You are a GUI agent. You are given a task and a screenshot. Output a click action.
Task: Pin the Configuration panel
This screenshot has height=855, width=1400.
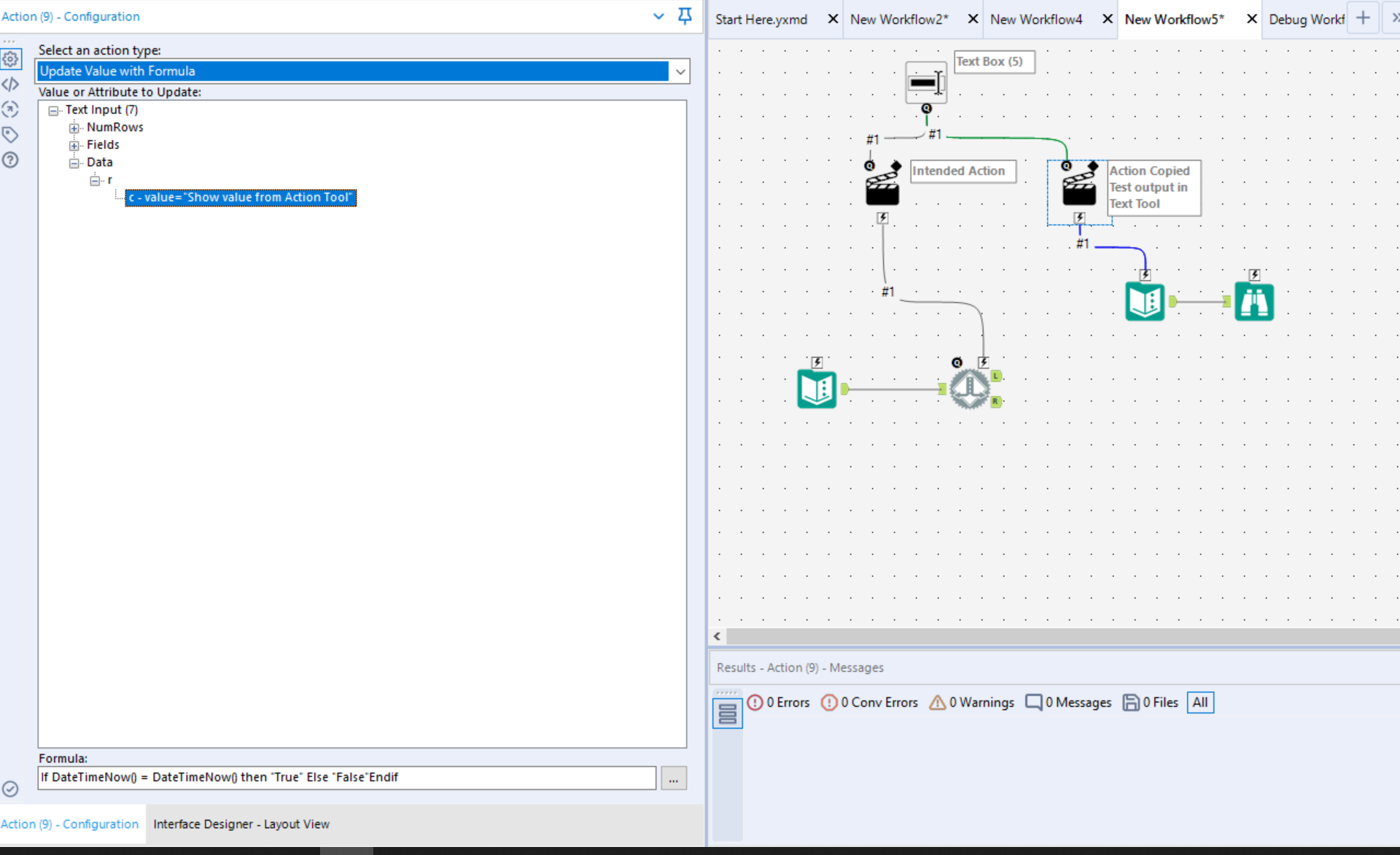(x=685, y=16)
